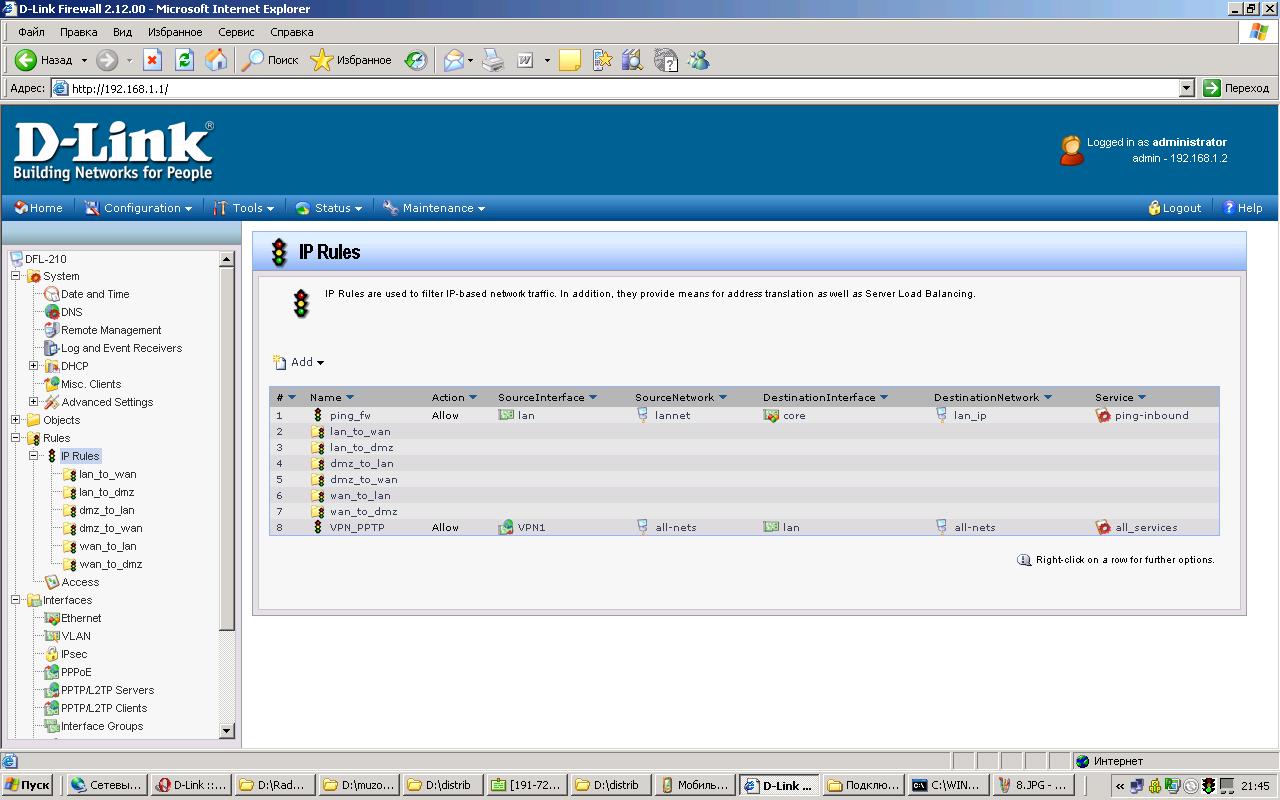
Task: Click the Print icon in IE toolbar
Action: click(493, 60)
